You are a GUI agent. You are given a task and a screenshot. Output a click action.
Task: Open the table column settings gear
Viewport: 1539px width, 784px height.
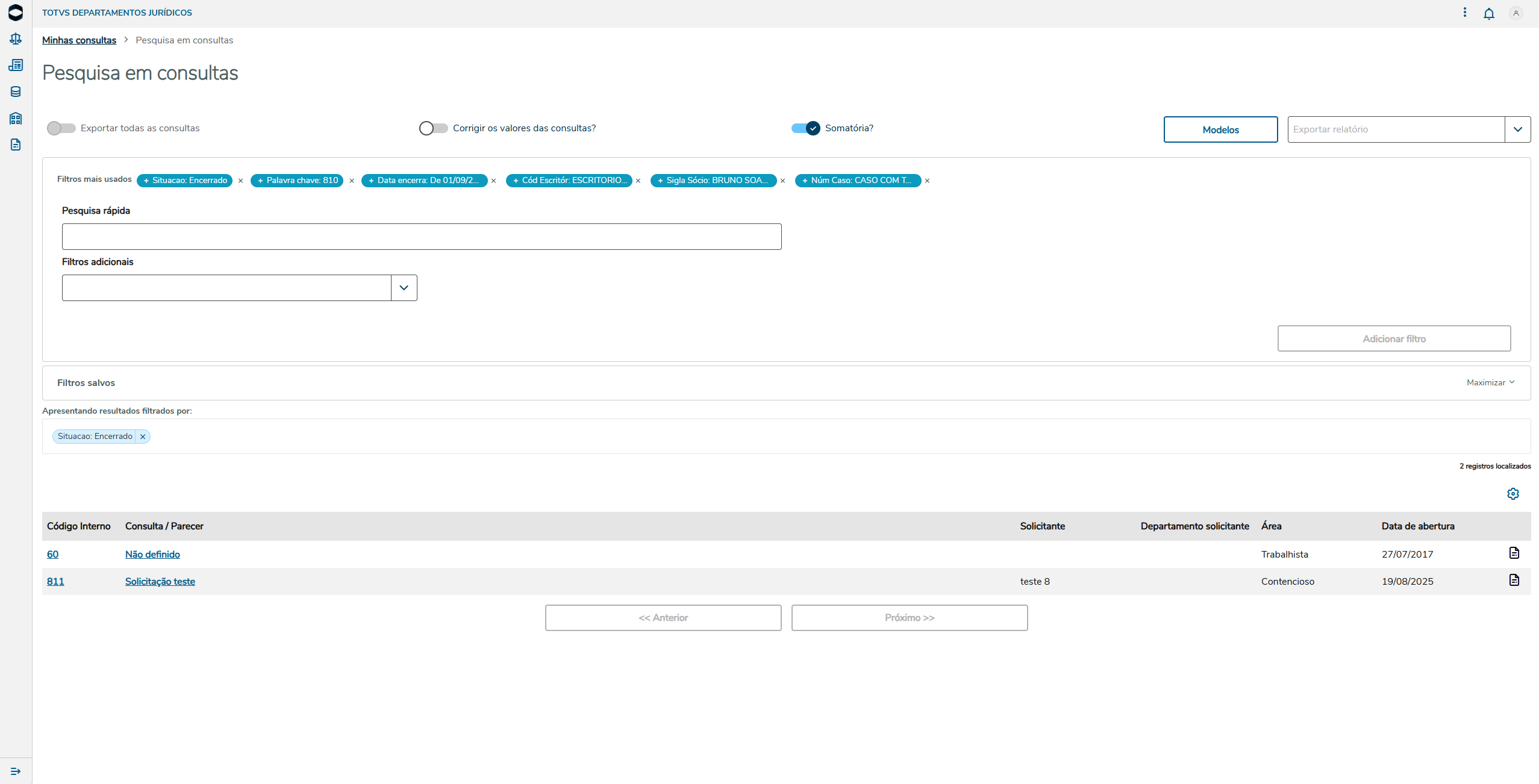1512,494
